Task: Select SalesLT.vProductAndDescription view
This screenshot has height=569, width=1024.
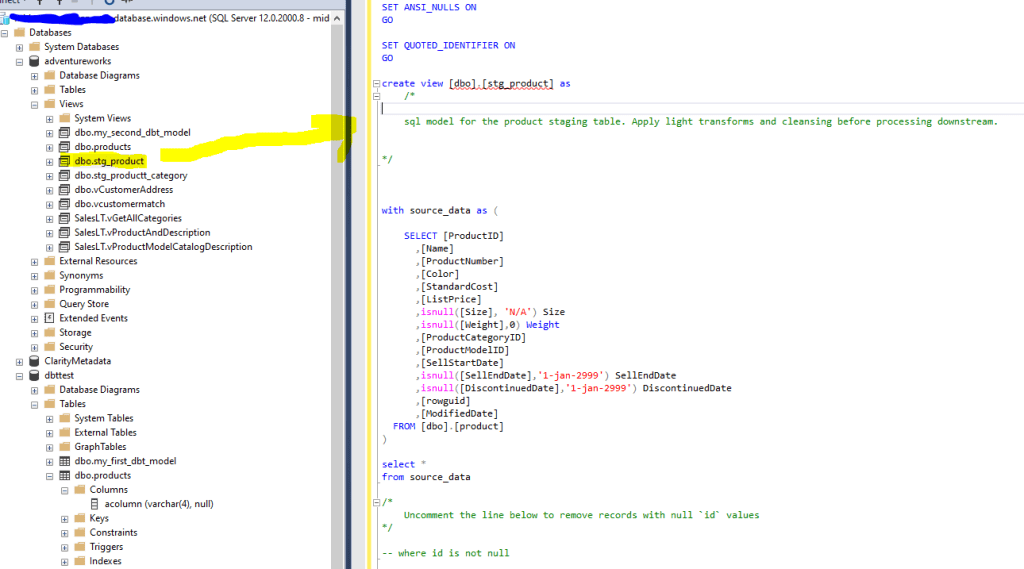Action: tap(142, 233)
